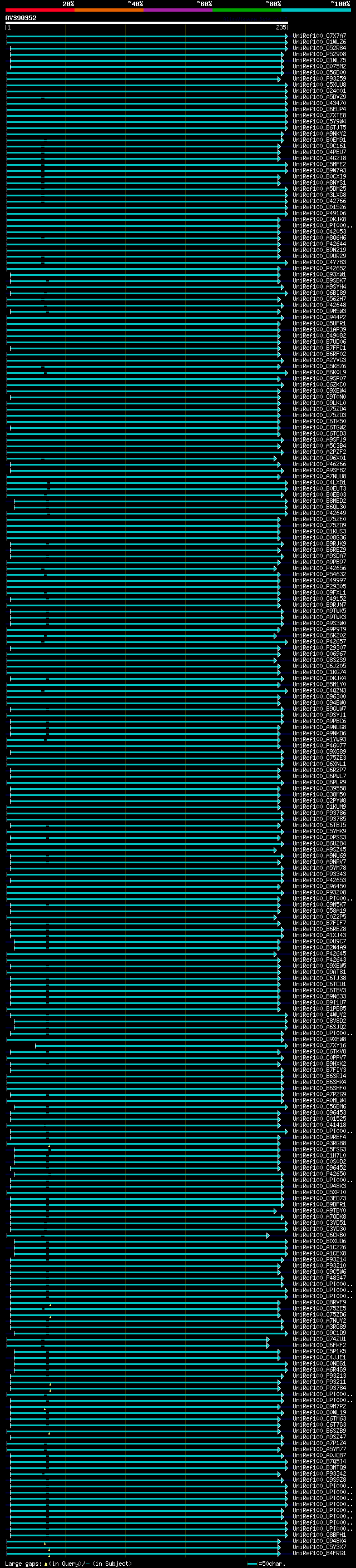Click the short alignment bar for UniRef100_Q7XY16
The width and height of the screenshot is (356, 1568).
click(161, 1045)
